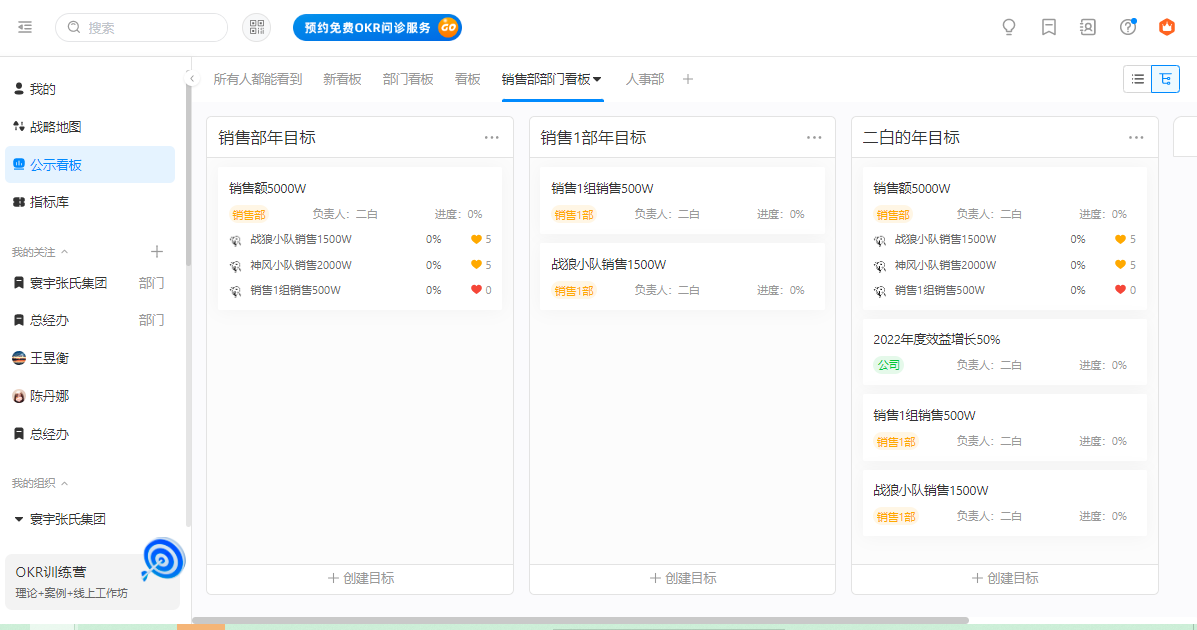Switch to list view toggle
This screenshot has height=630, width=1197.
click(x=1137, y=79)
